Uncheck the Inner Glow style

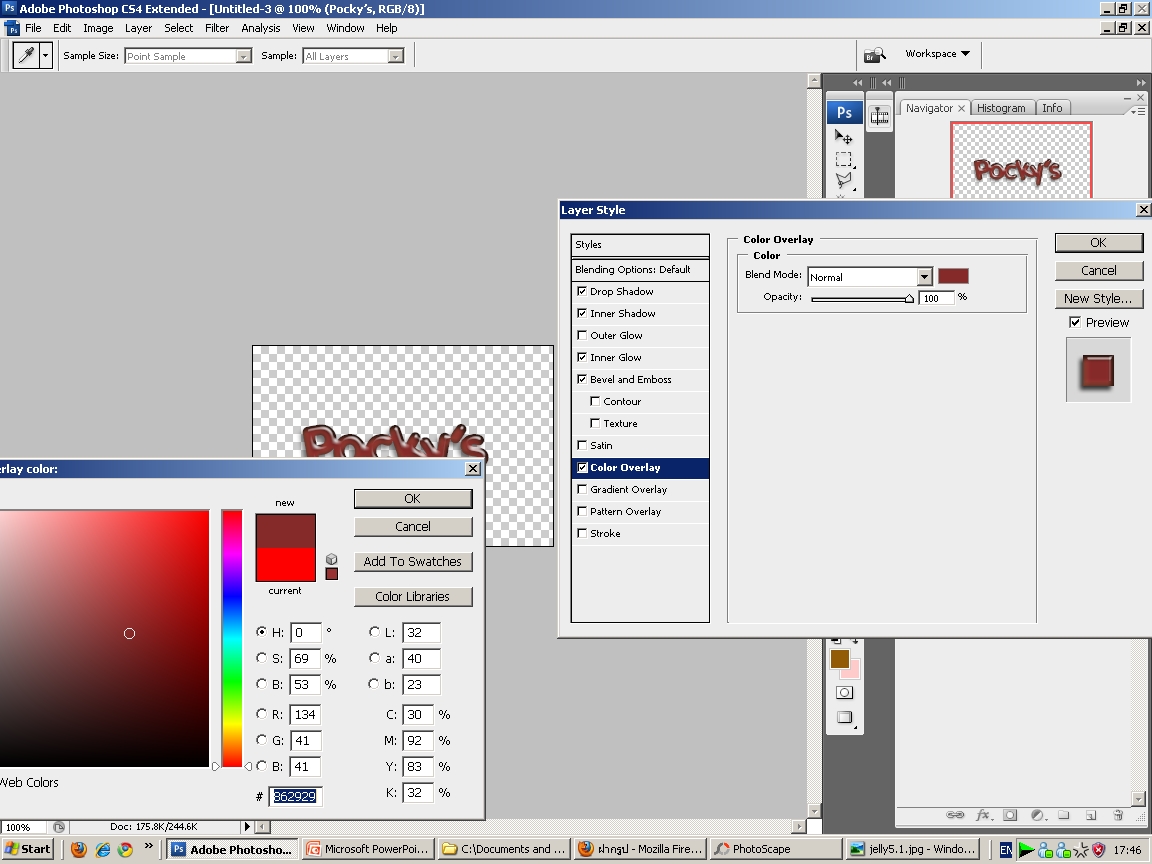582,357
